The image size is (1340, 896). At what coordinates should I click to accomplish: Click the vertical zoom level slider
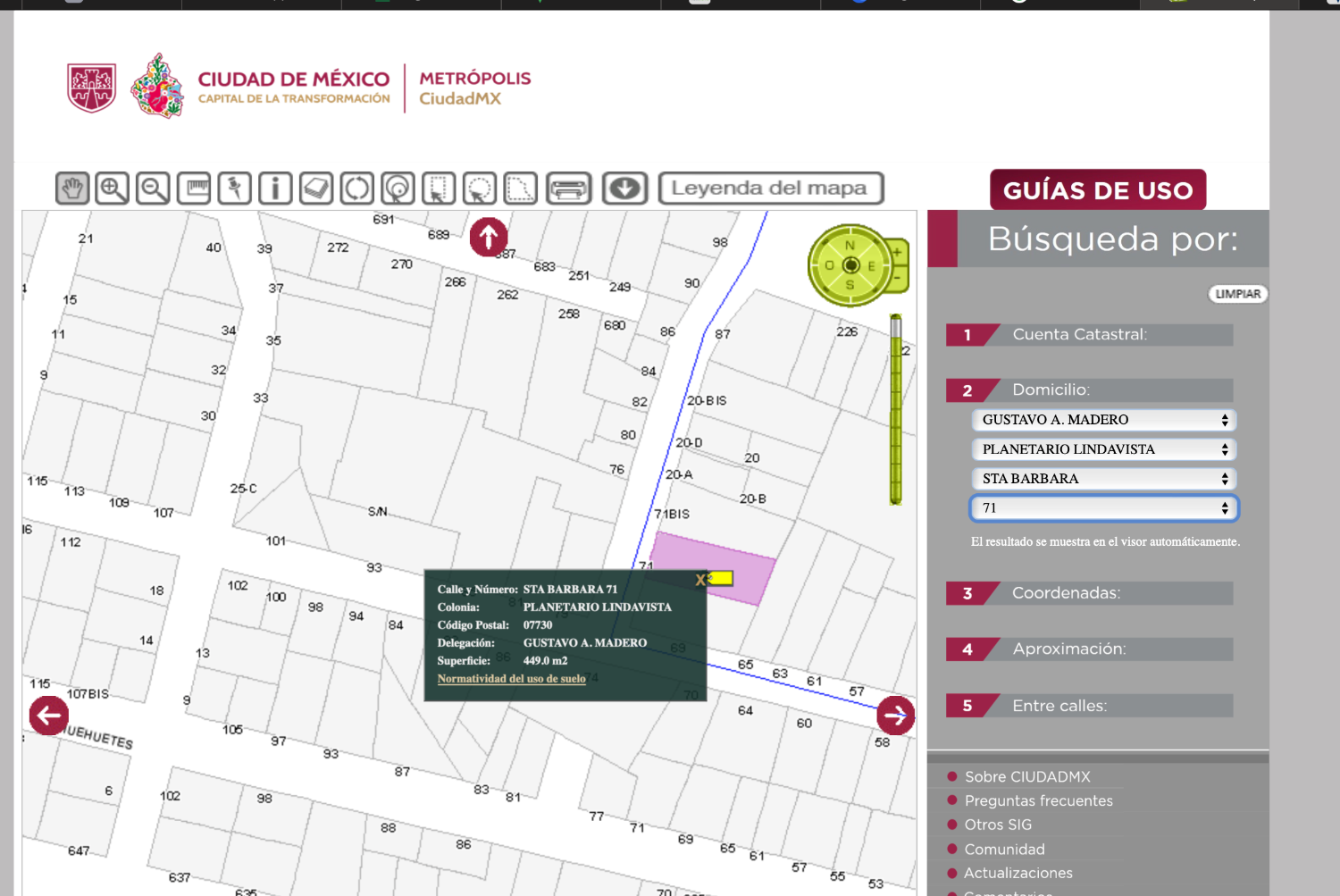895,409
